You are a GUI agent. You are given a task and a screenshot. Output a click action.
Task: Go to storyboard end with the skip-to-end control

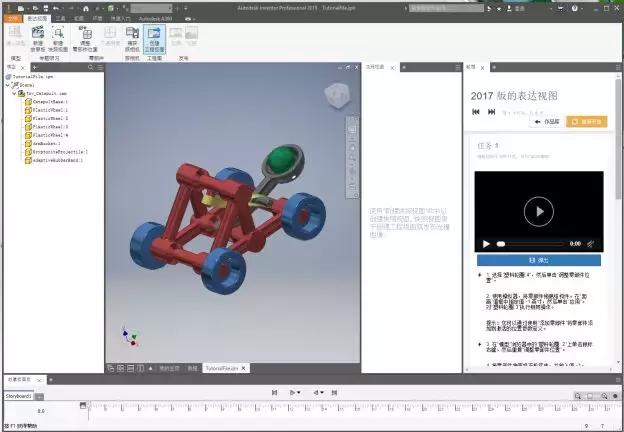point(334,393)
